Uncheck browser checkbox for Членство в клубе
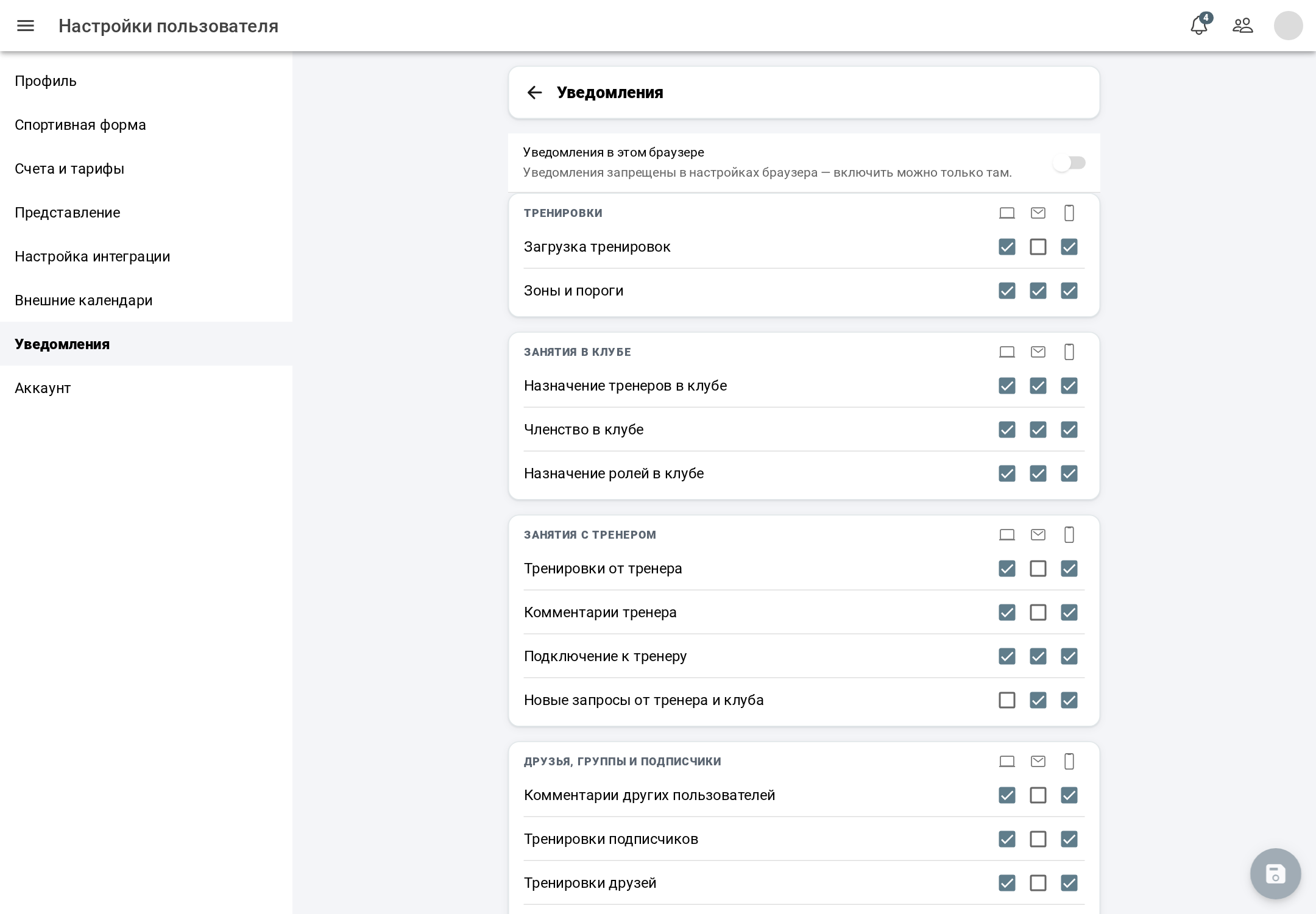Image resolution: width=1316 pixels, height=914 pixels. pos(1007,430)
